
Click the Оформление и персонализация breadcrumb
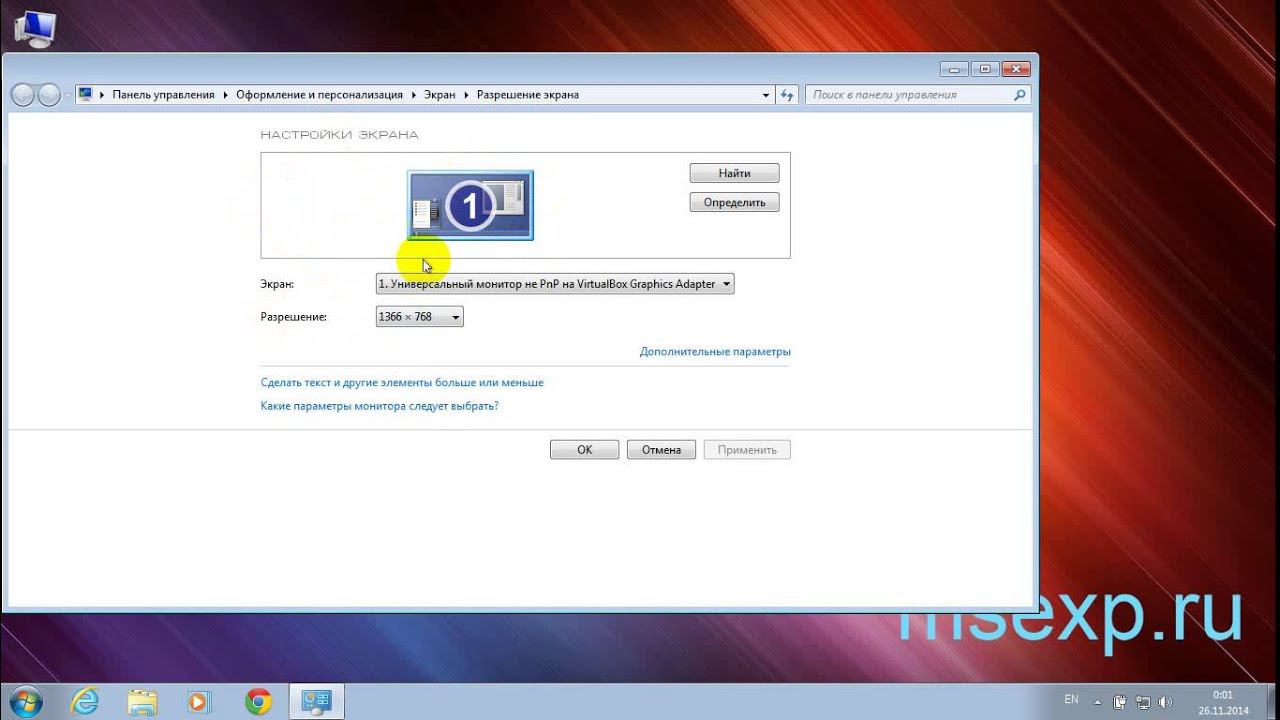click(319, 95)
